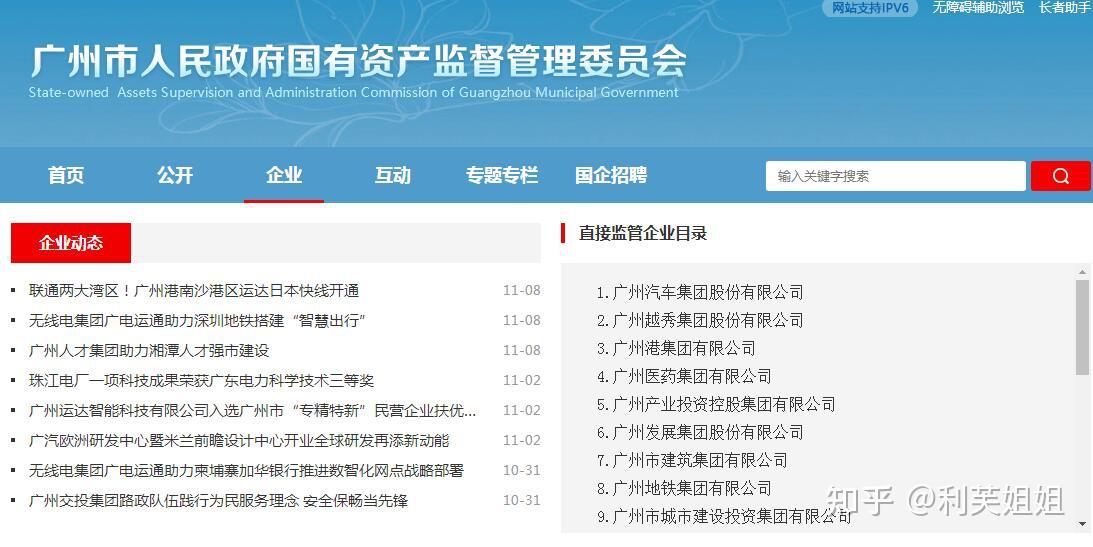Click the directory scrollbar up arrow
Image resolution: width=1093 pixels, height=547 pixels.
click(1082, 272)
